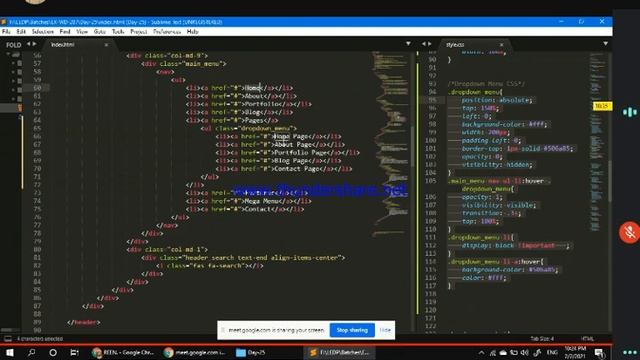Click the audio level indicator in Meet

[630, 112]
